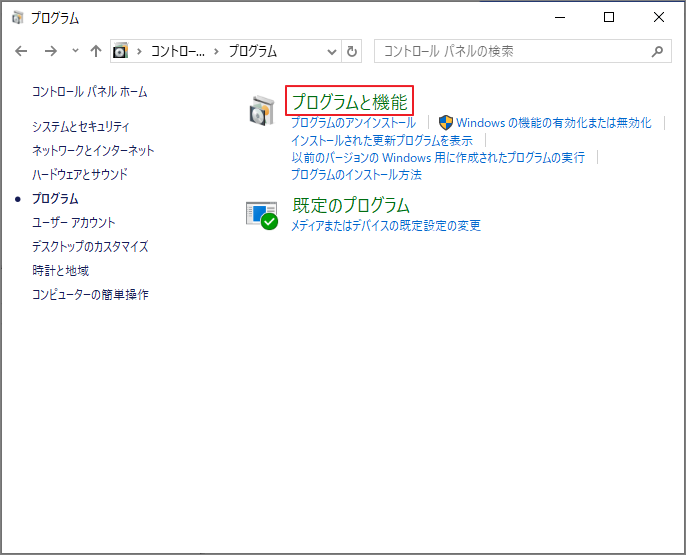Go forward with the right arrow
This screenshot has width=686, height=555.
click(51, 51)
